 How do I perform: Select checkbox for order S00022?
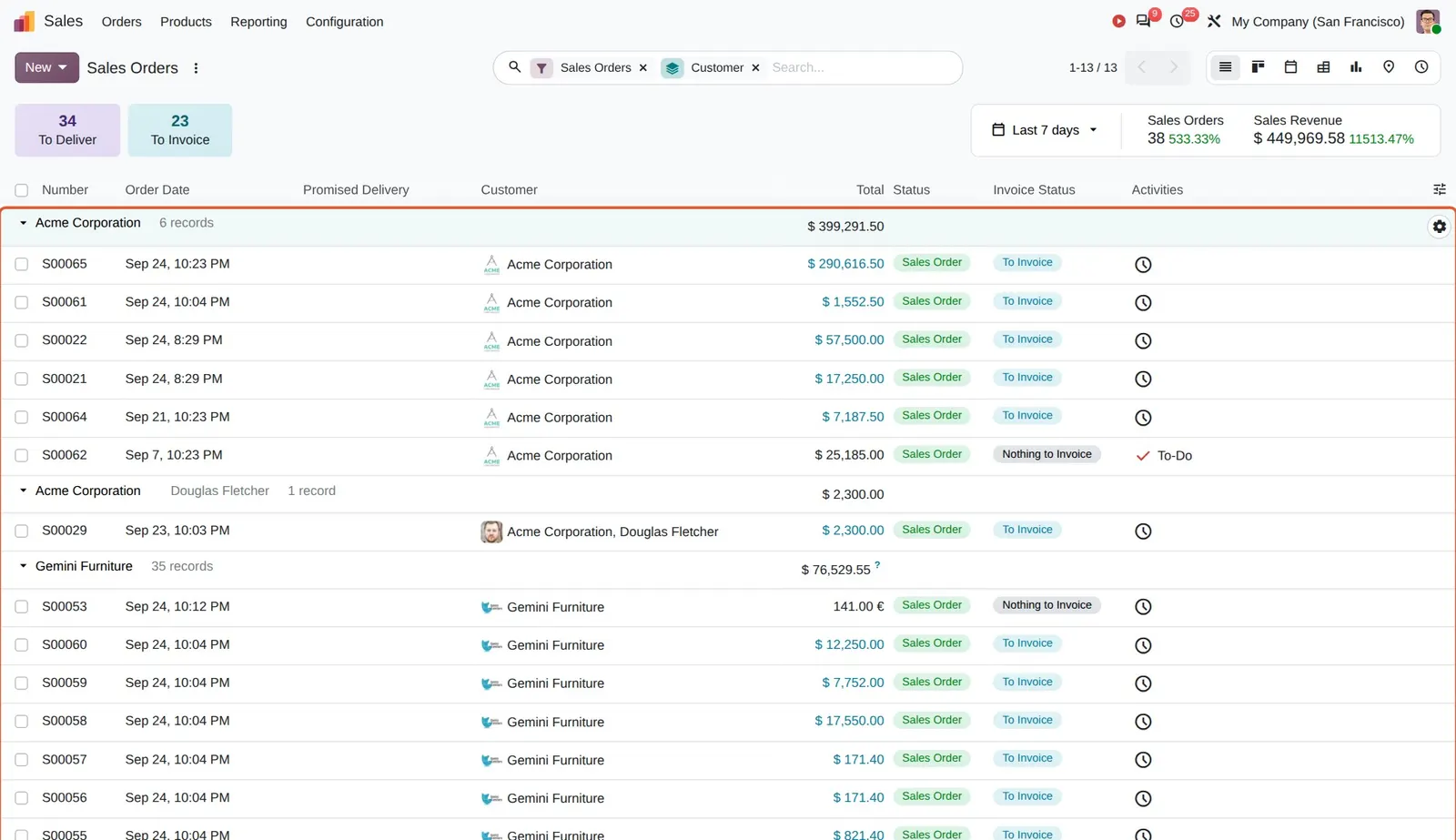[22, 340]
